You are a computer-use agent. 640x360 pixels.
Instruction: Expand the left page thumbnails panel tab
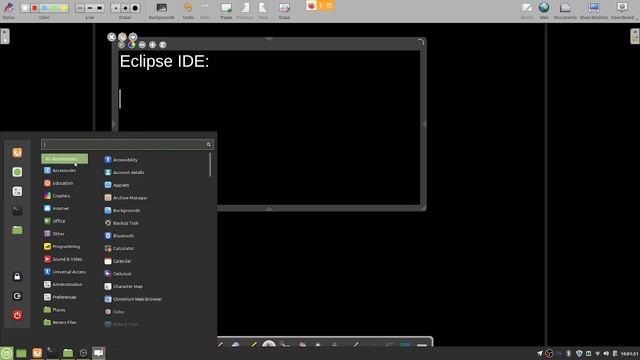(x=4, y=36)
